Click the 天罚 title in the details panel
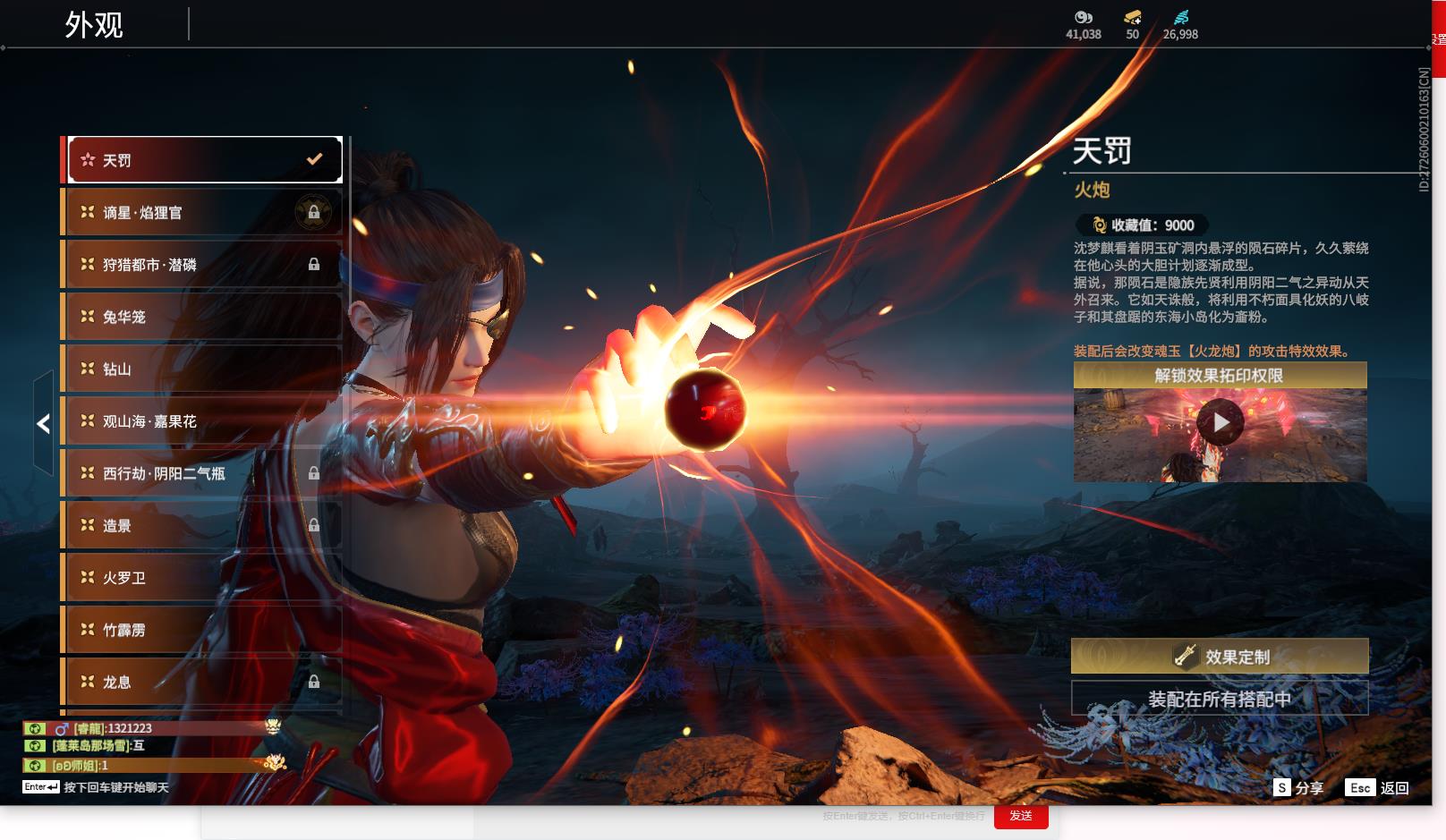 coord(1102,150)
